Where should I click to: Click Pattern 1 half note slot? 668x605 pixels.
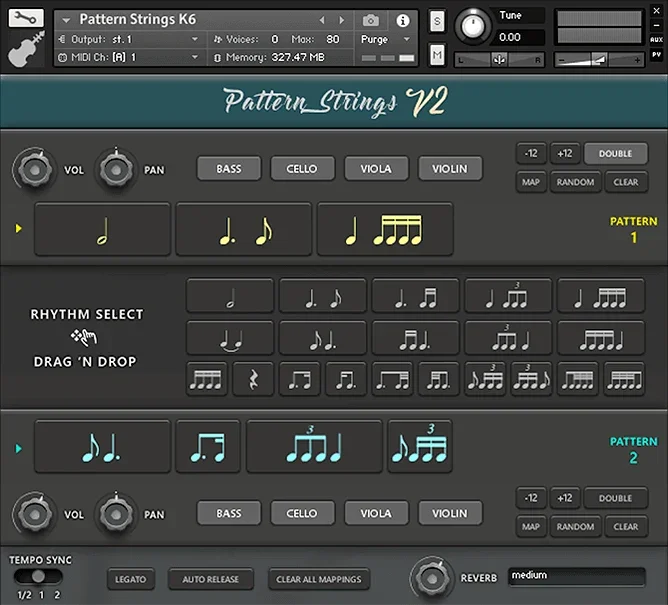coord(102,229)
